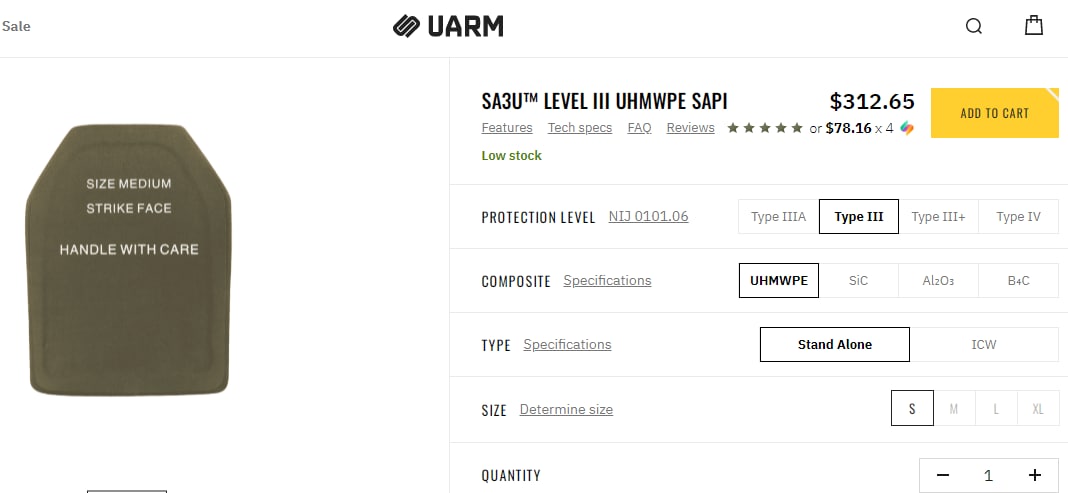The height and width of the screenshot is (493, 1068).
Task: Open the Determine size link
Action: pyautogui.click(x=566, y=409)
